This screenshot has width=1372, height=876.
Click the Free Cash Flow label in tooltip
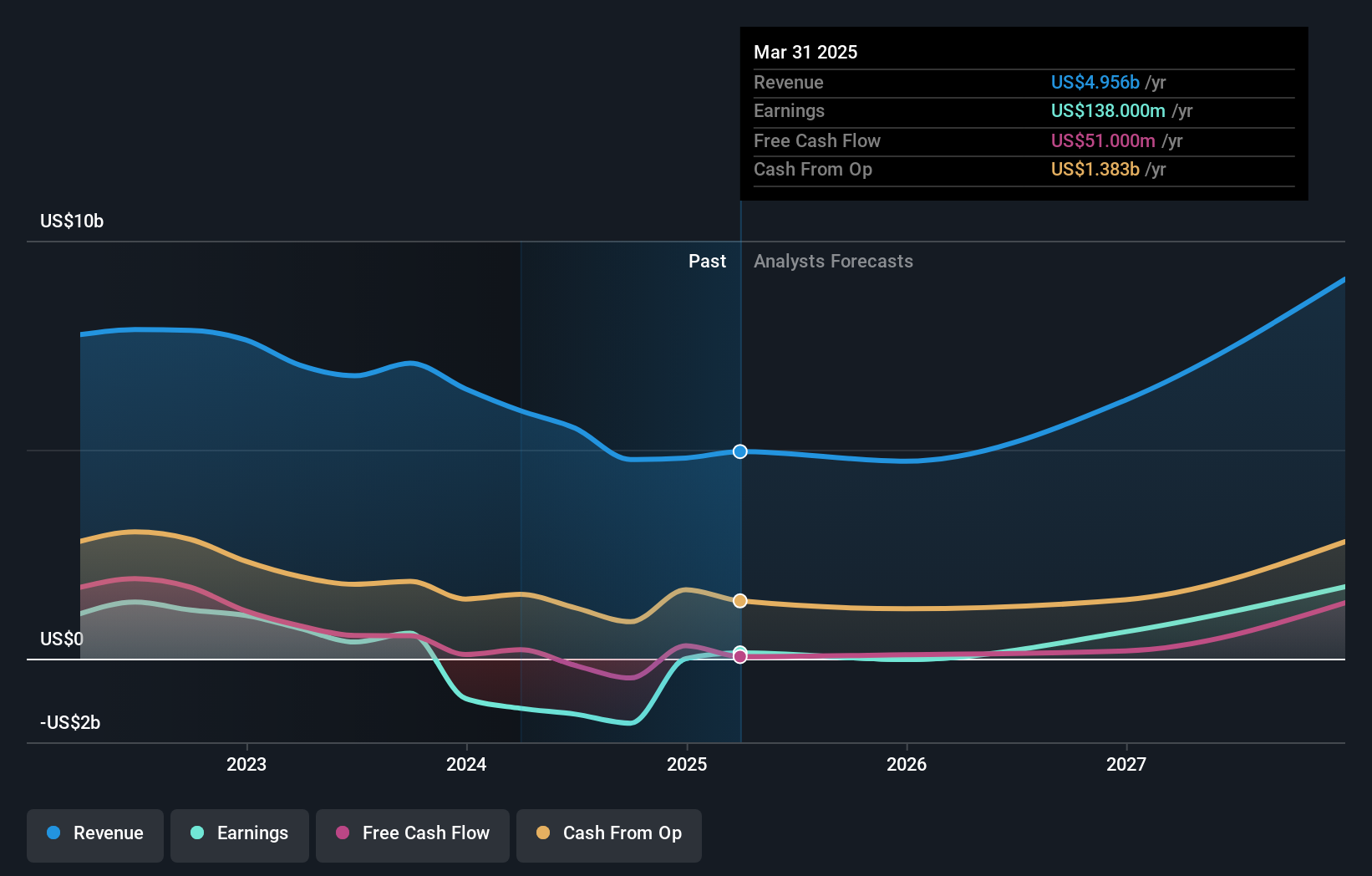(x=817, y=140)
